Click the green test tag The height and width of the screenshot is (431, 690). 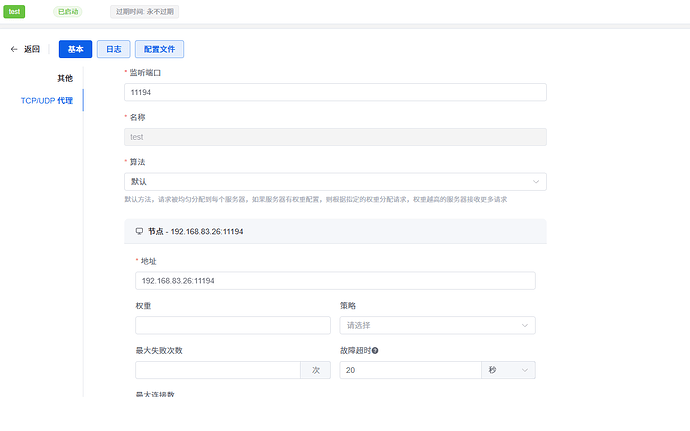coord(15,11)
